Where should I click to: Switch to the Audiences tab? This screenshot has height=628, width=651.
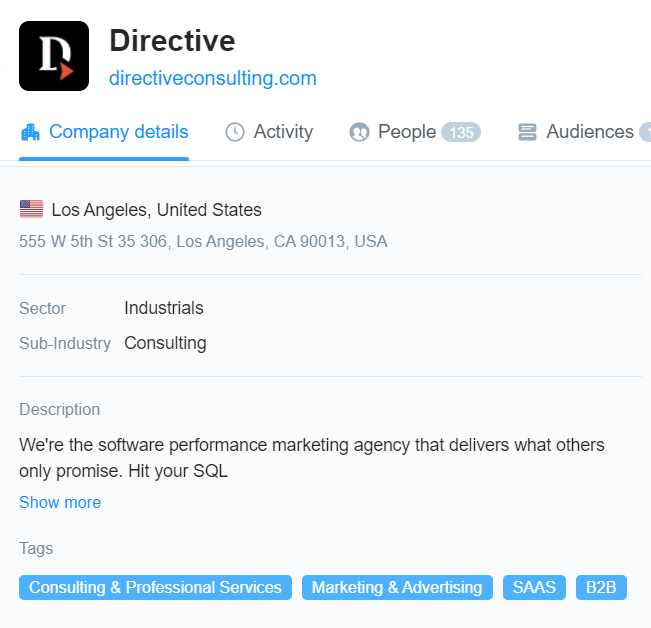pyautogui.click(x=589, y=132)
